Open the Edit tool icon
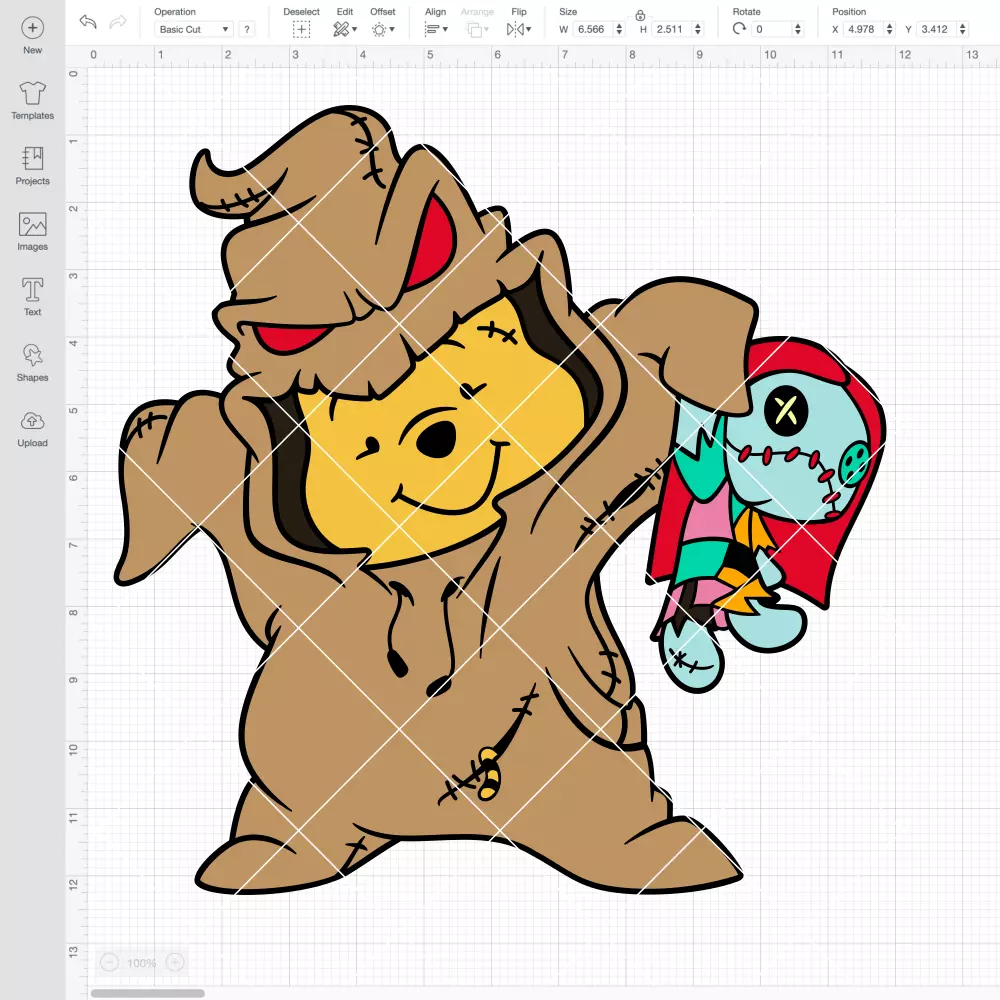 [x=341, y=29]
